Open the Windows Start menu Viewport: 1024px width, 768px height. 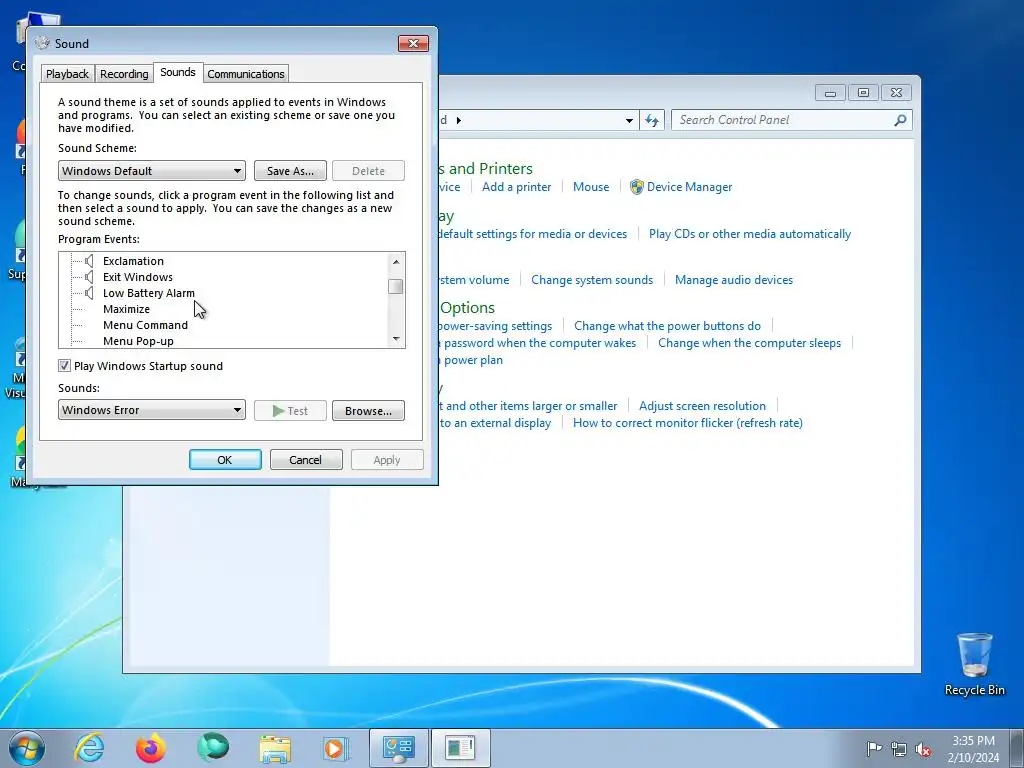(x=27, y=748)
